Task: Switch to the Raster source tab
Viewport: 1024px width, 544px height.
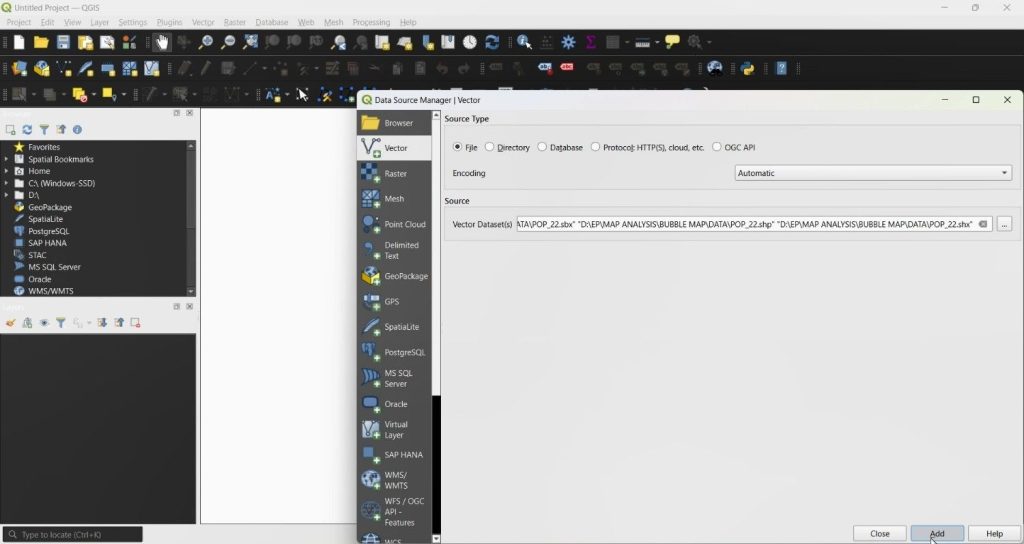Action: pyautogui.click(x=394, y=174)
